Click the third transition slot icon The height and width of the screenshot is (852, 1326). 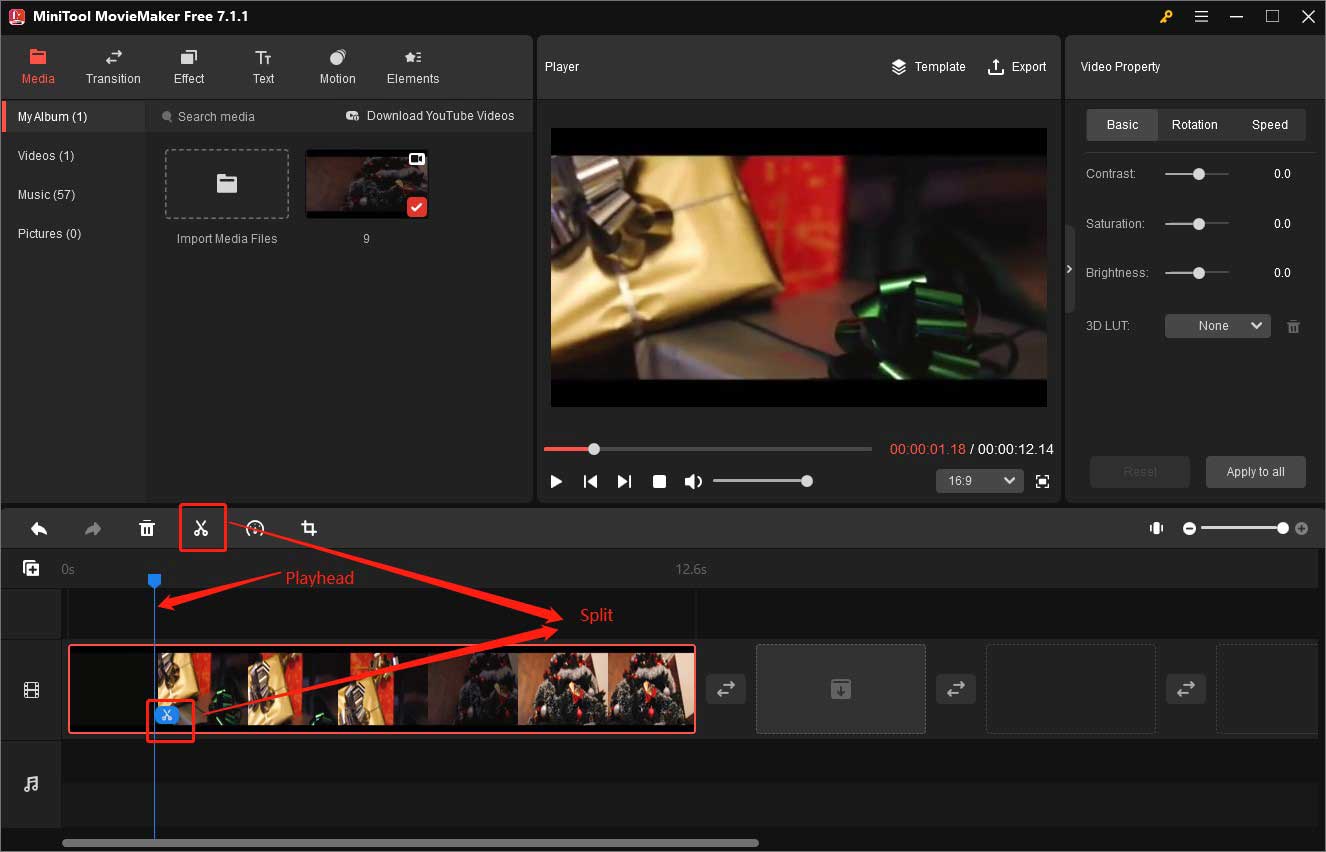point(1186,689)
